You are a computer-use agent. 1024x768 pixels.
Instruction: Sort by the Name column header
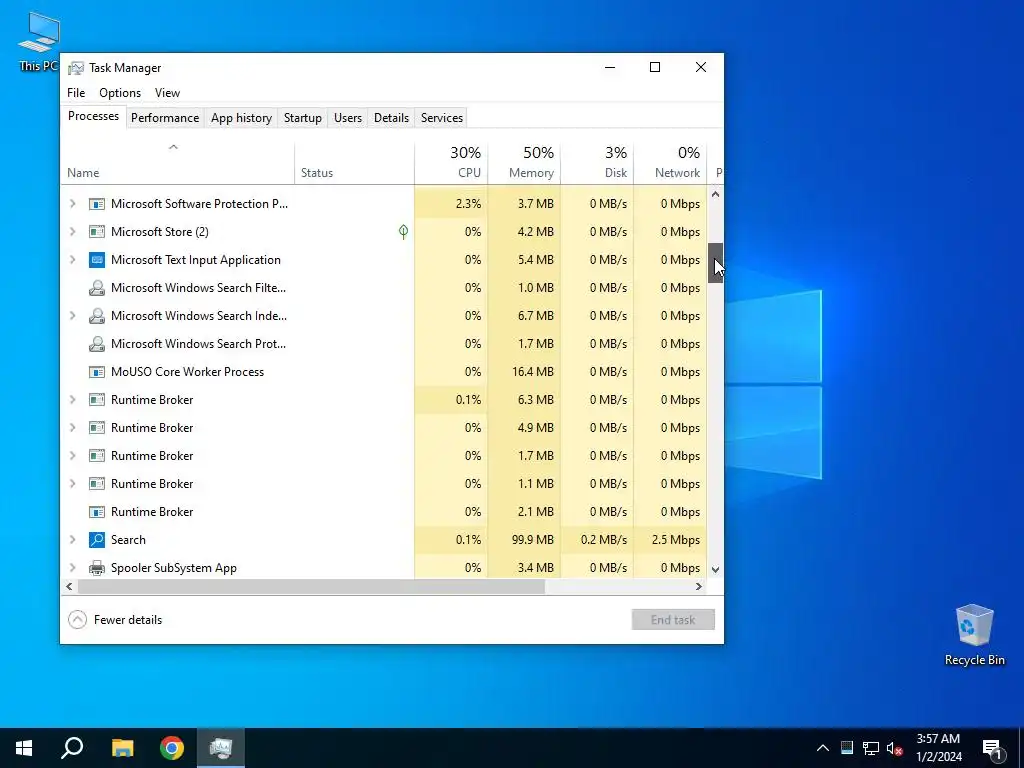point(178,163)
